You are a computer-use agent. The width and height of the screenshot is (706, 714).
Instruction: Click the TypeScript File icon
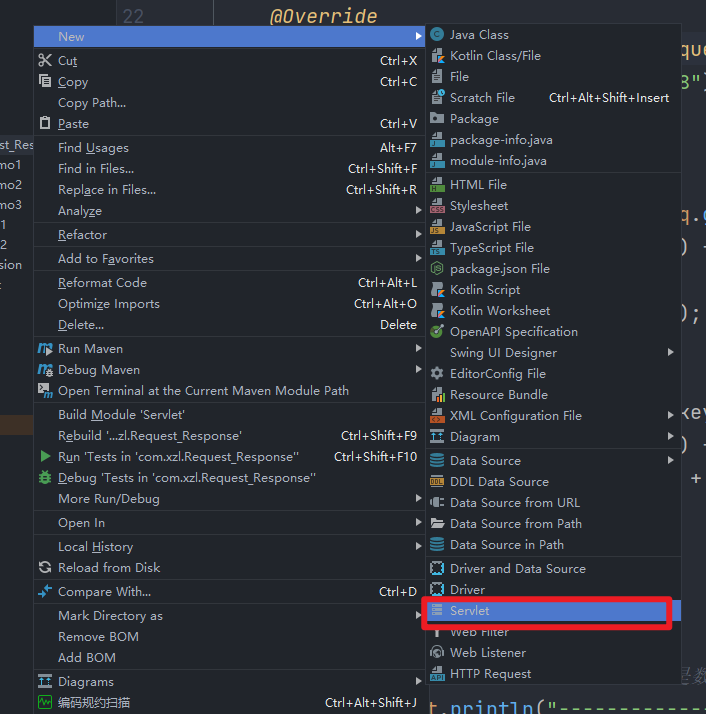pos(437,248)
